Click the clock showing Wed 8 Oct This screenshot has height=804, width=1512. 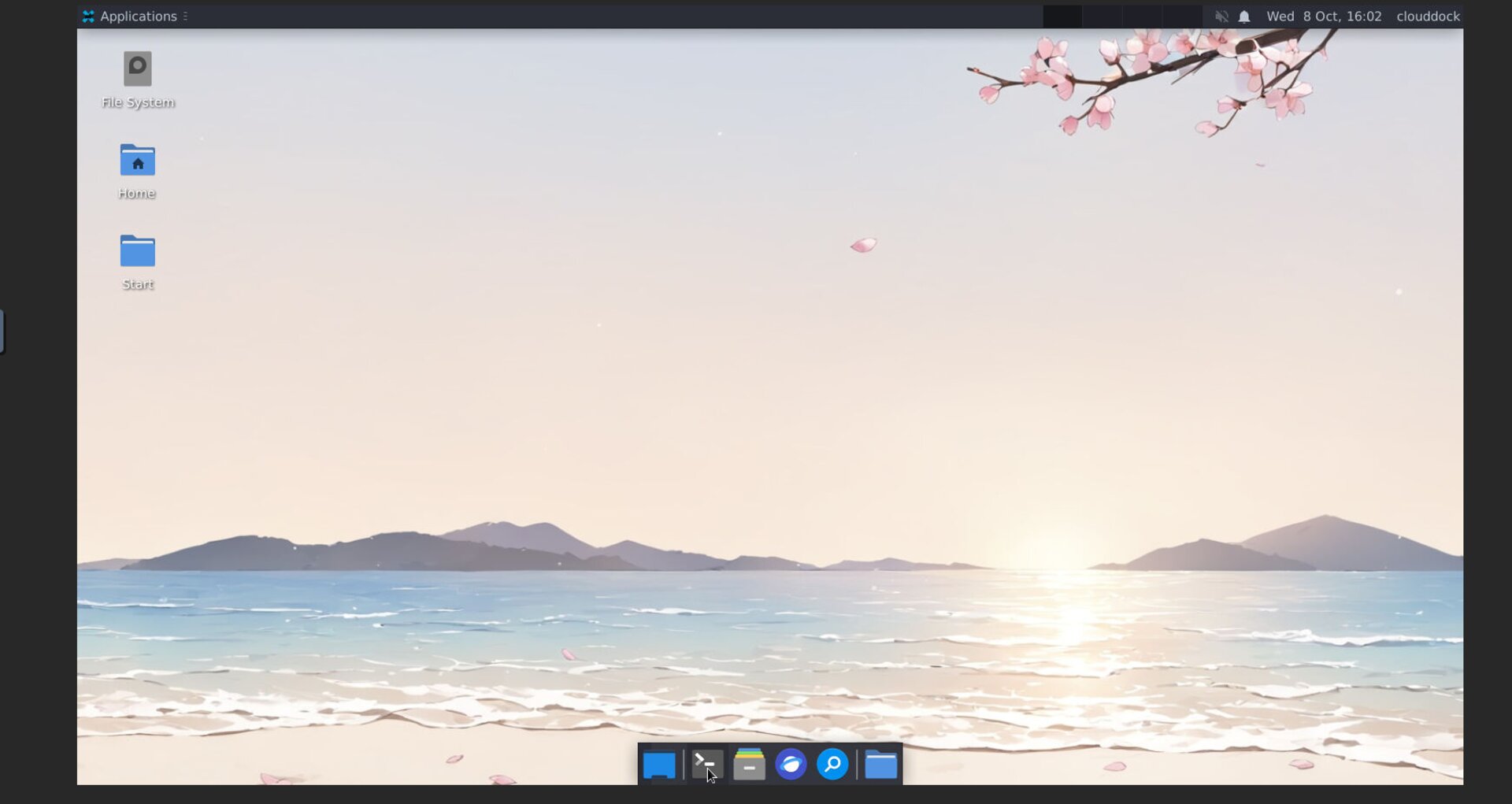tap(1323, 17)
